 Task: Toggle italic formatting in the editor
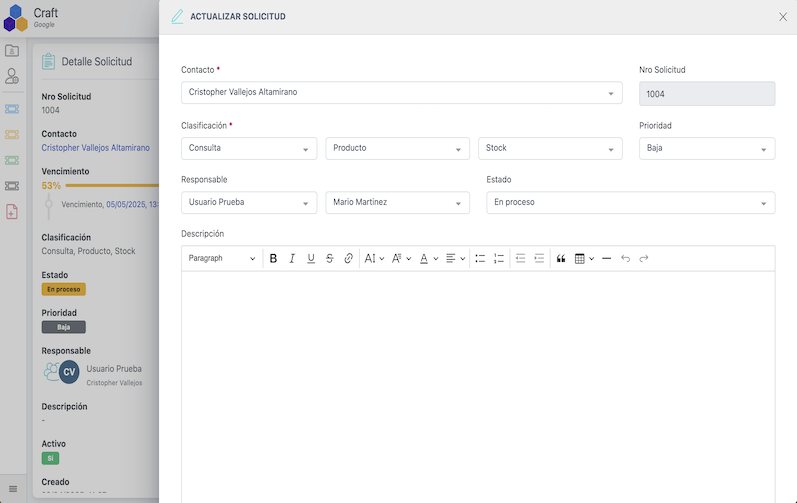292,259
